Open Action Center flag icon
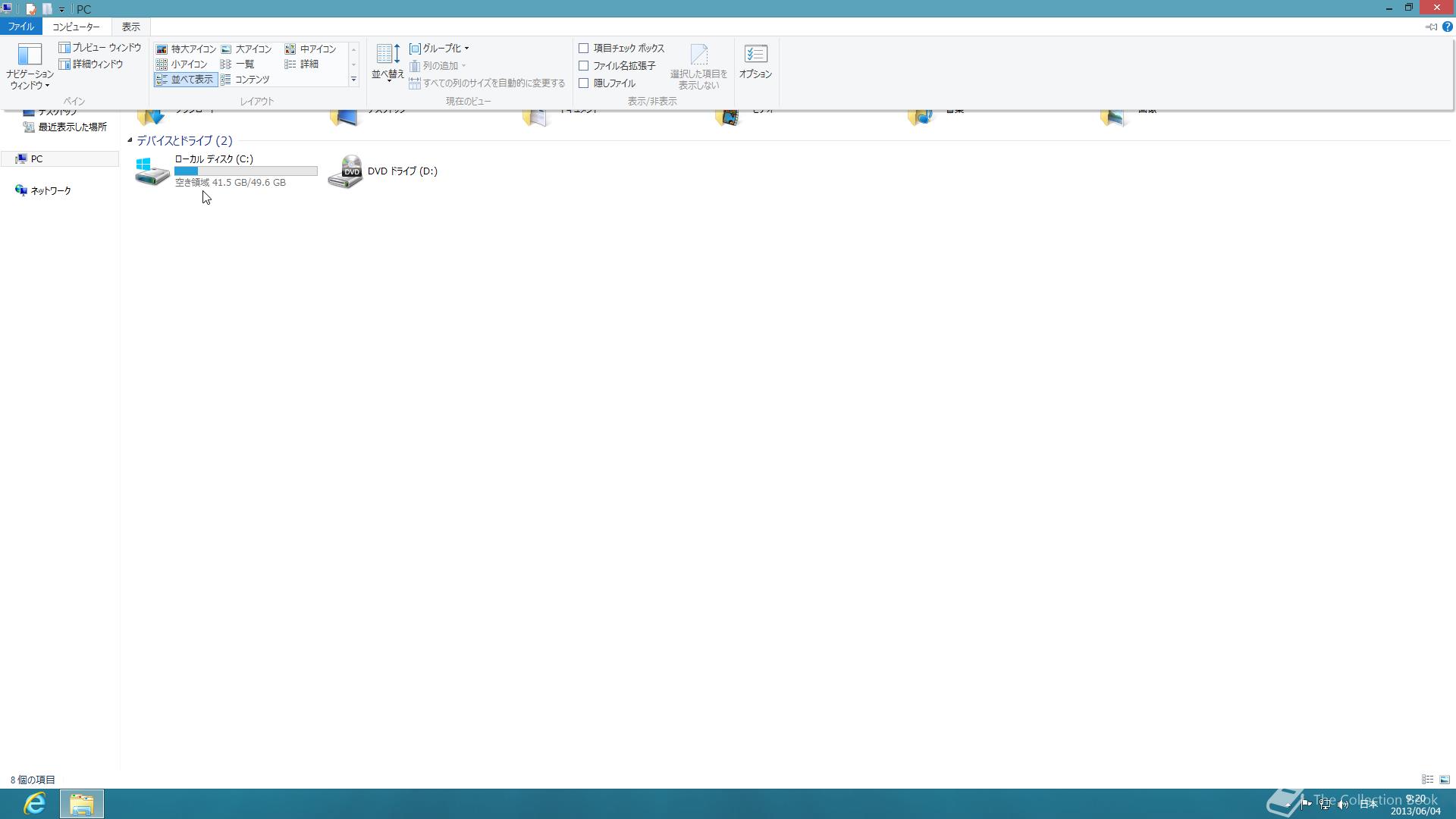The image size is (1456, 819). coord(1306,804)
